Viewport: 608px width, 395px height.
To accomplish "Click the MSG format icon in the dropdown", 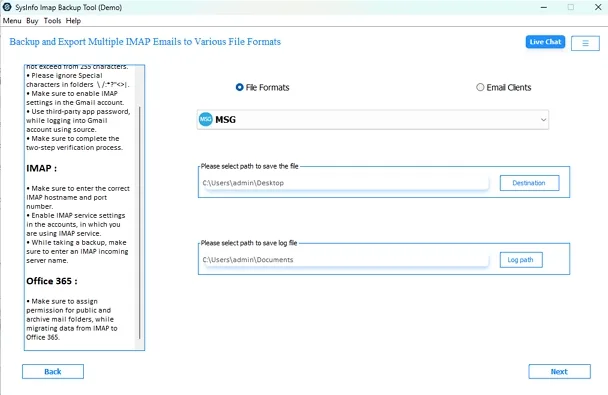I will point(206,119).
